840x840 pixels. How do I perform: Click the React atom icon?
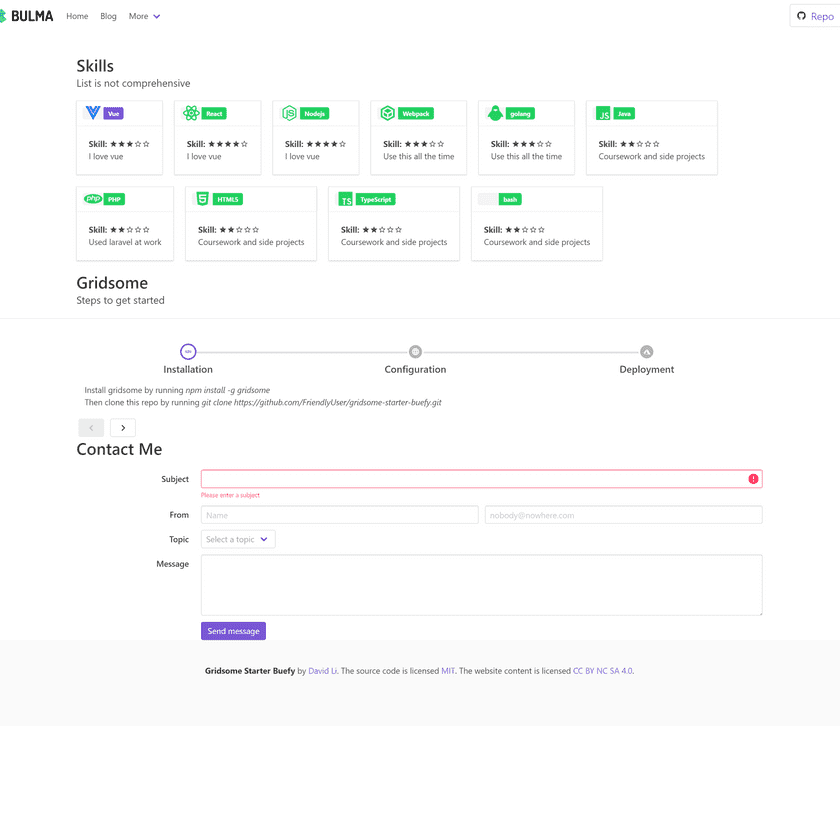[x=191, y=113]
